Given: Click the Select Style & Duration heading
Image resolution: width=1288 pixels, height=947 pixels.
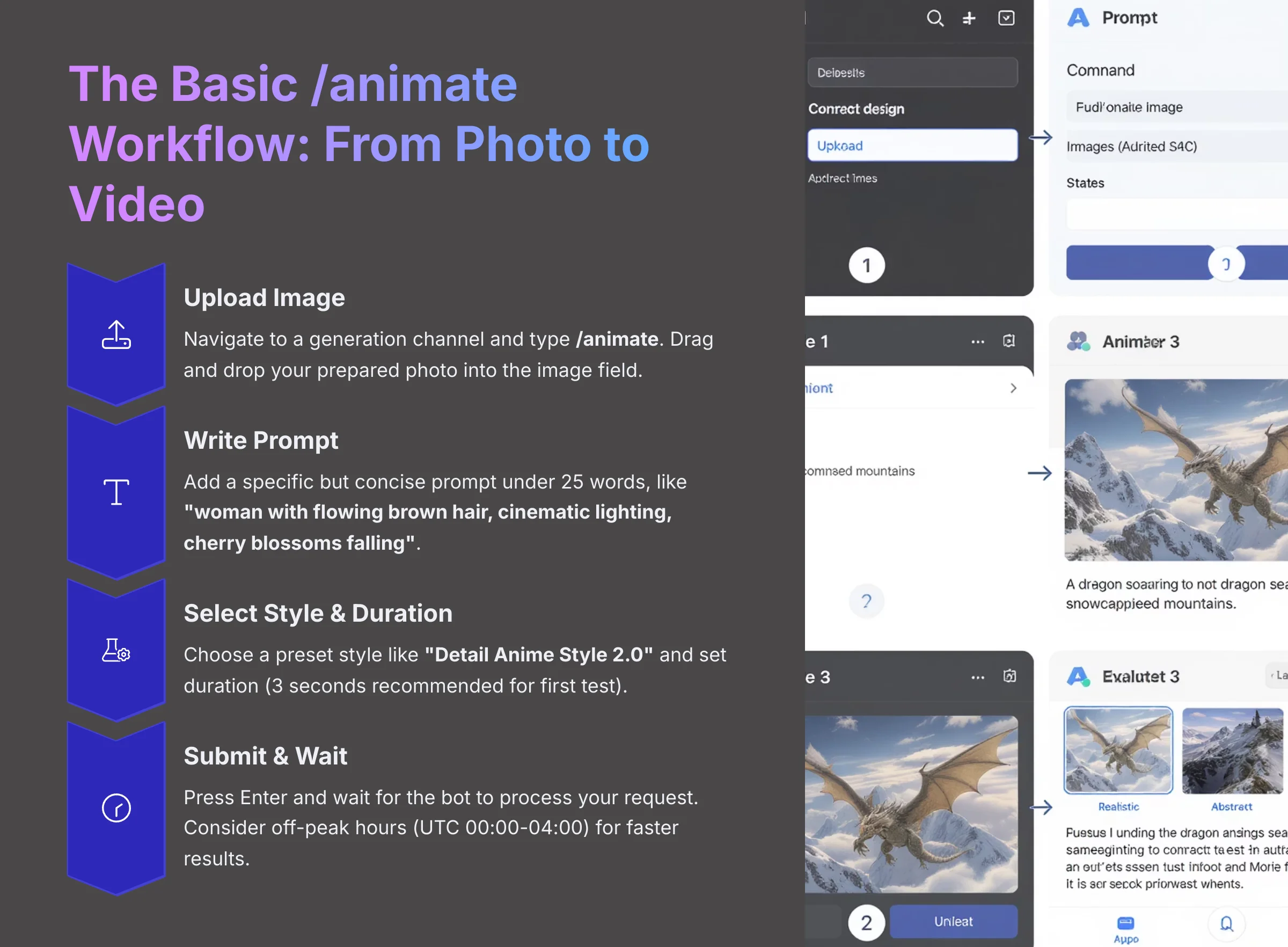Looking at the screenshot, I should click(x=318, y=613).
